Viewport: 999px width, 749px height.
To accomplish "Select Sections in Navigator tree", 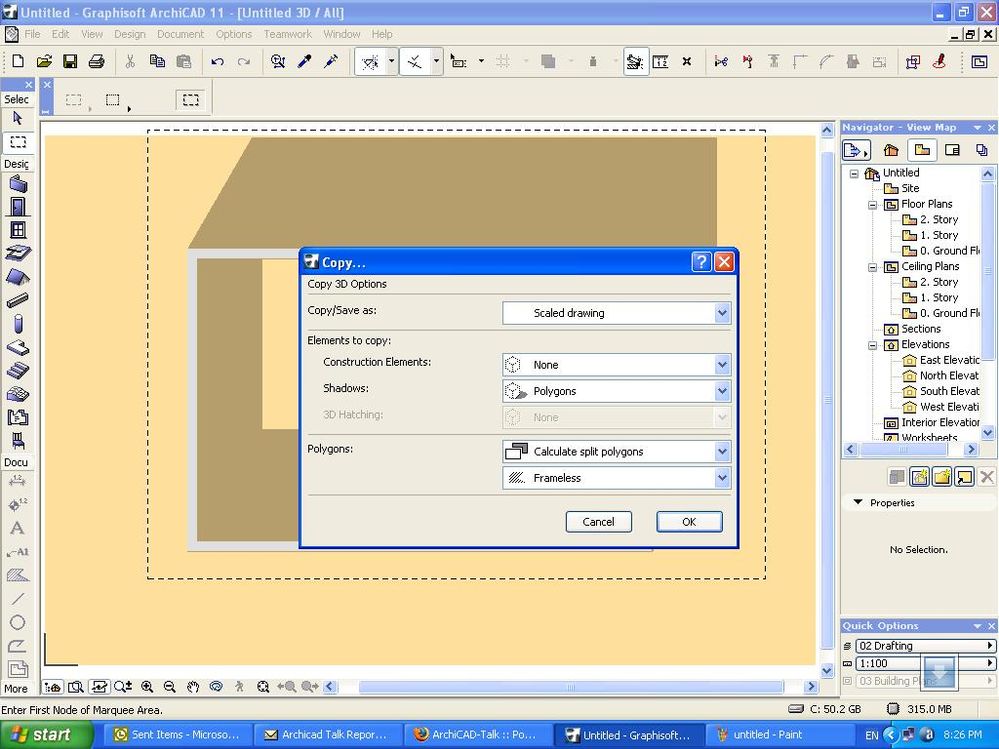I will click(x=913, y=329).
